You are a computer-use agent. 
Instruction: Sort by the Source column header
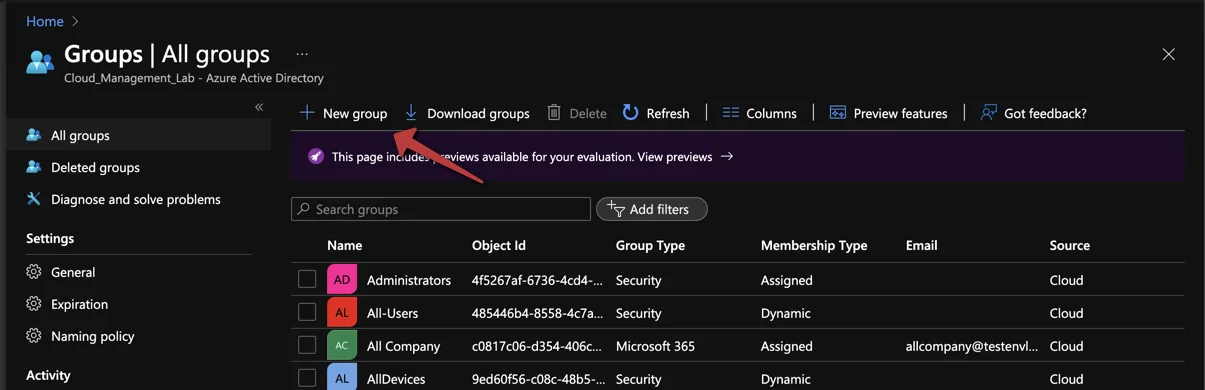click(1070, 245)
